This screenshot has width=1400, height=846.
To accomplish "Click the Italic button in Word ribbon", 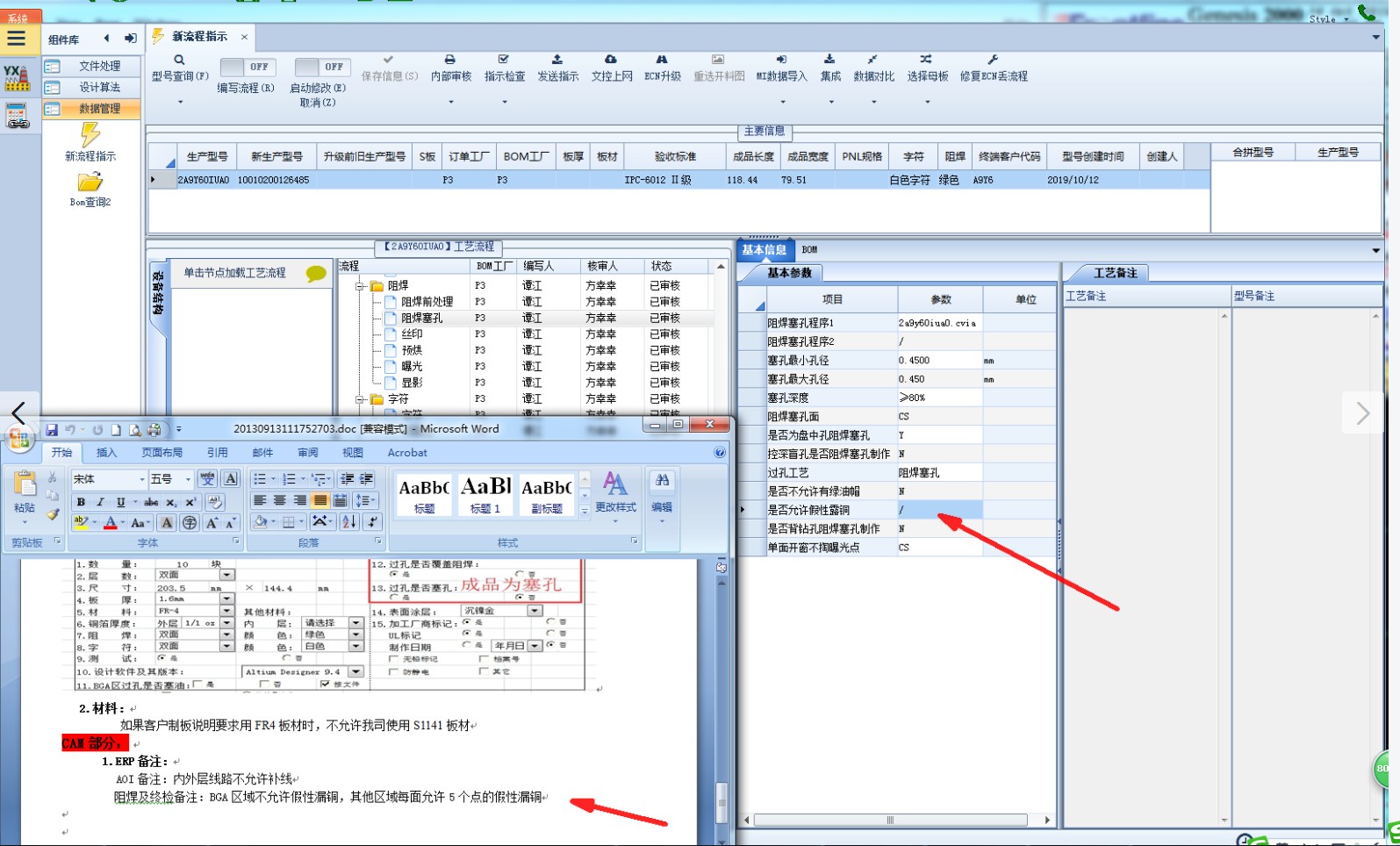I will [100, 502].
